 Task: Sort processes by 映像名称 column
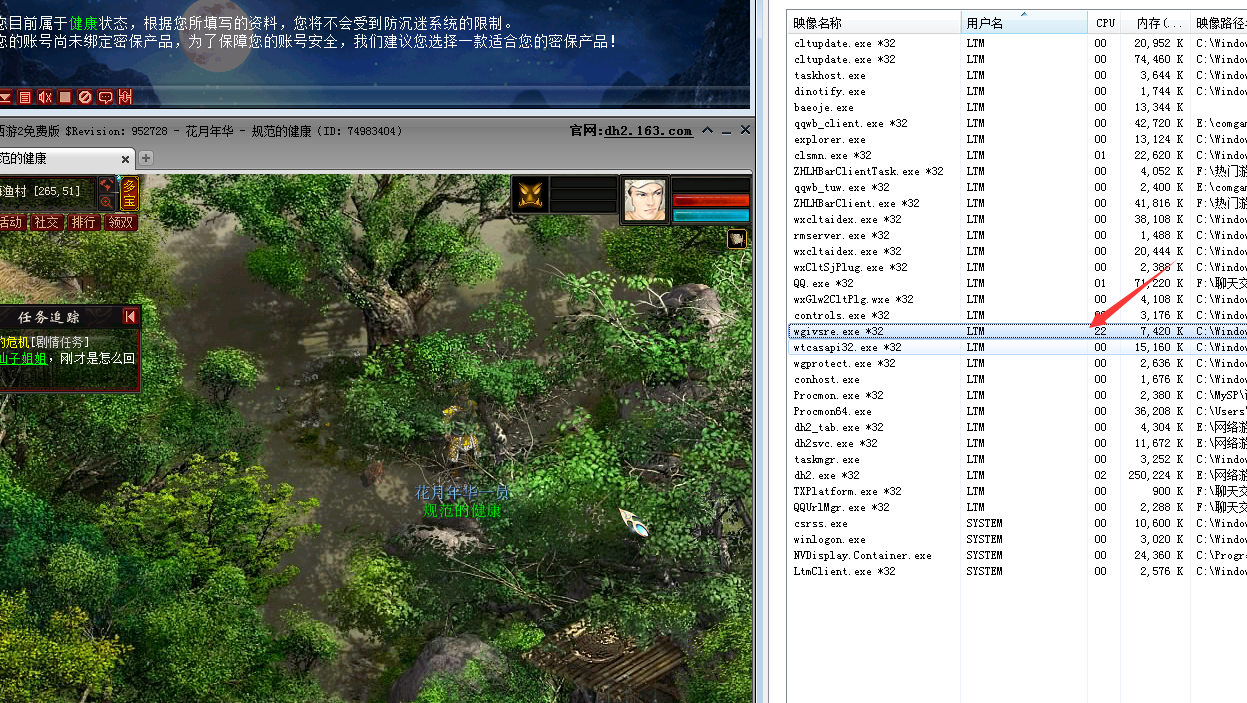[874, 23]
